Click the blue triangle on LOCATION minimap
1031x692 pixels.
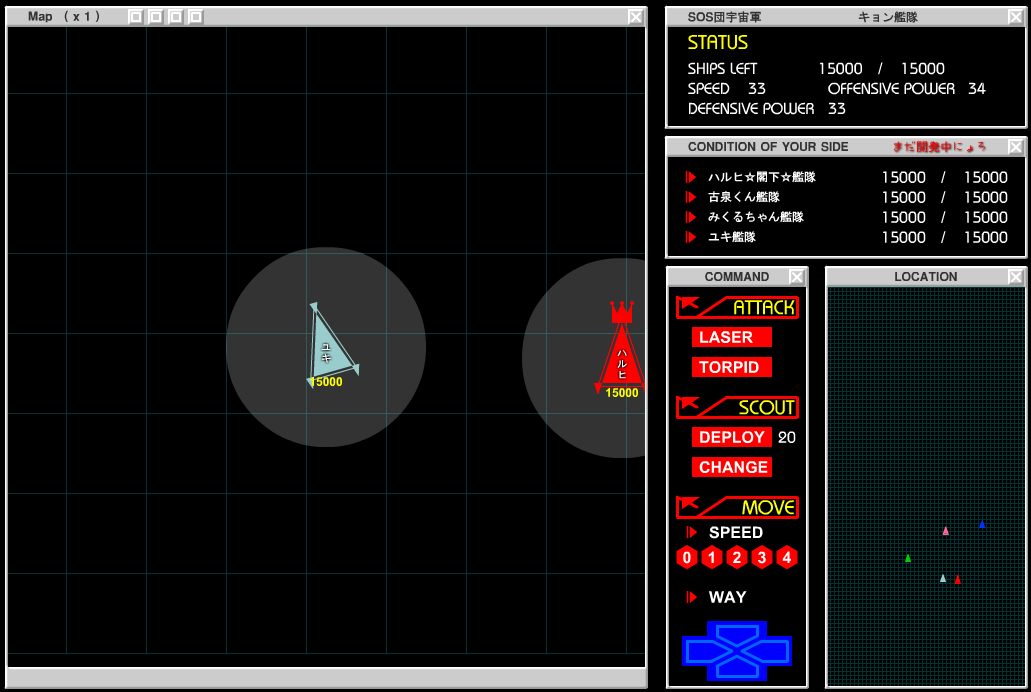coord(982,524)
